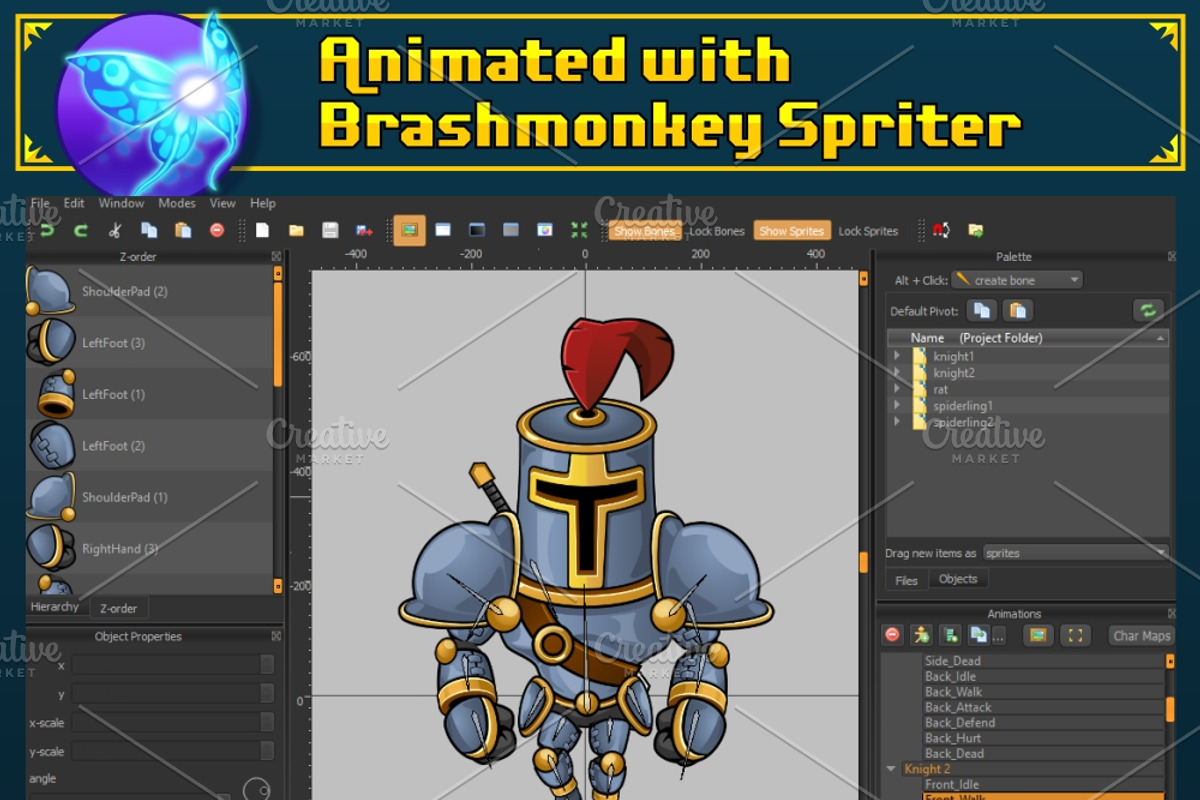1200x800 pixels.
Task: Click the Animations list scrollbar handle
Action: click(x=1170, y=709)
